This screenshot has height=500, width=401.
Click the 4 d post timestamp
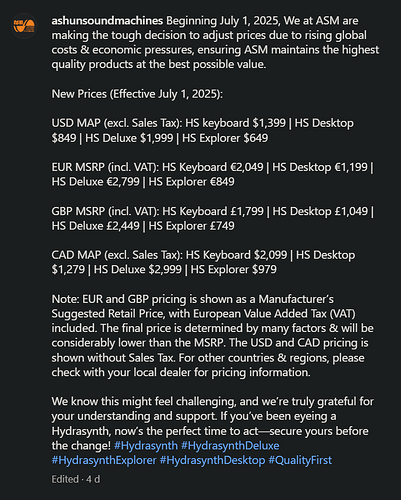pyautogui.click(x=93, y=479)
